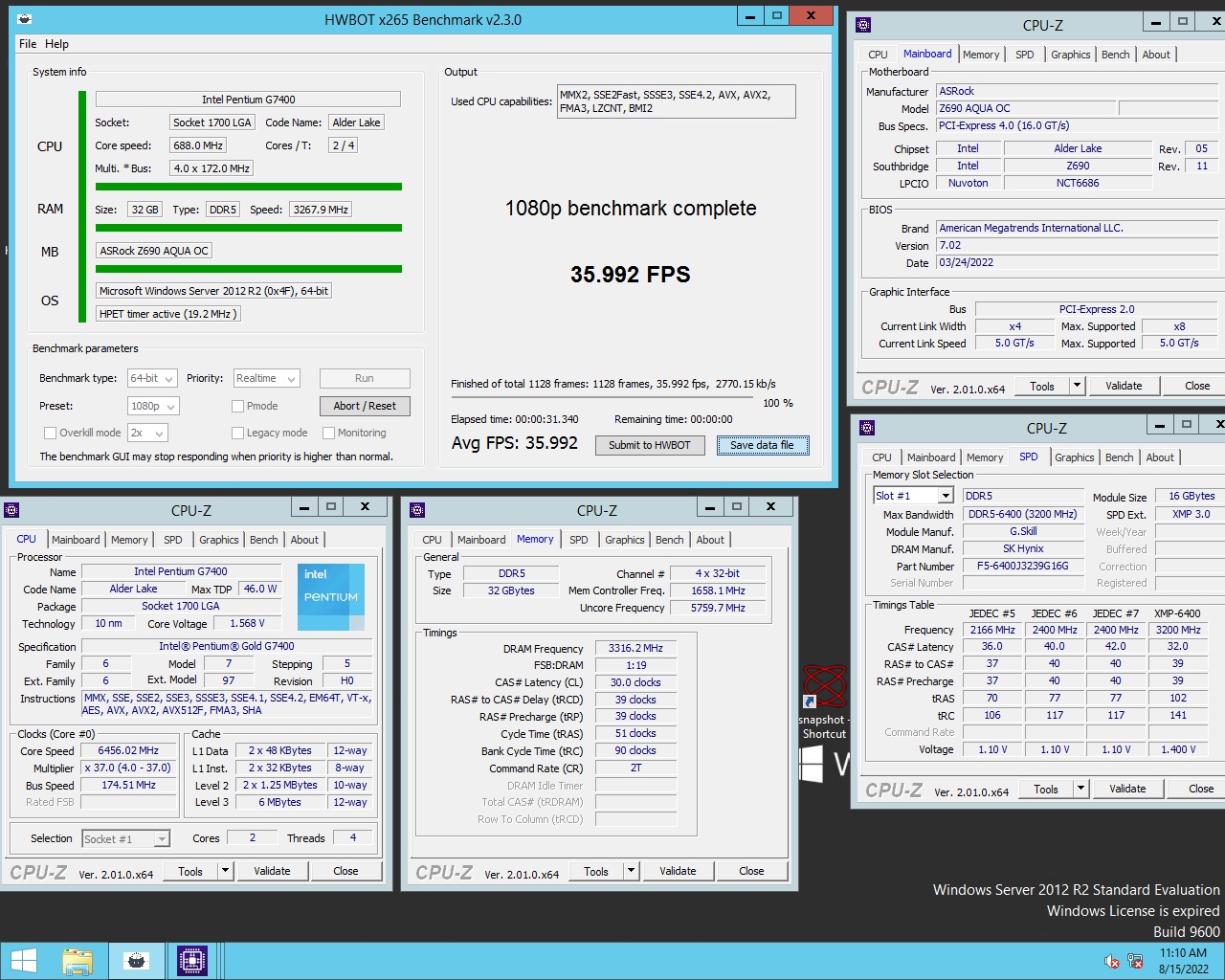Click Validate in CPU-Z Mainboard window
Viewport: 1225px width, 980px height.
pos(1124,386)
